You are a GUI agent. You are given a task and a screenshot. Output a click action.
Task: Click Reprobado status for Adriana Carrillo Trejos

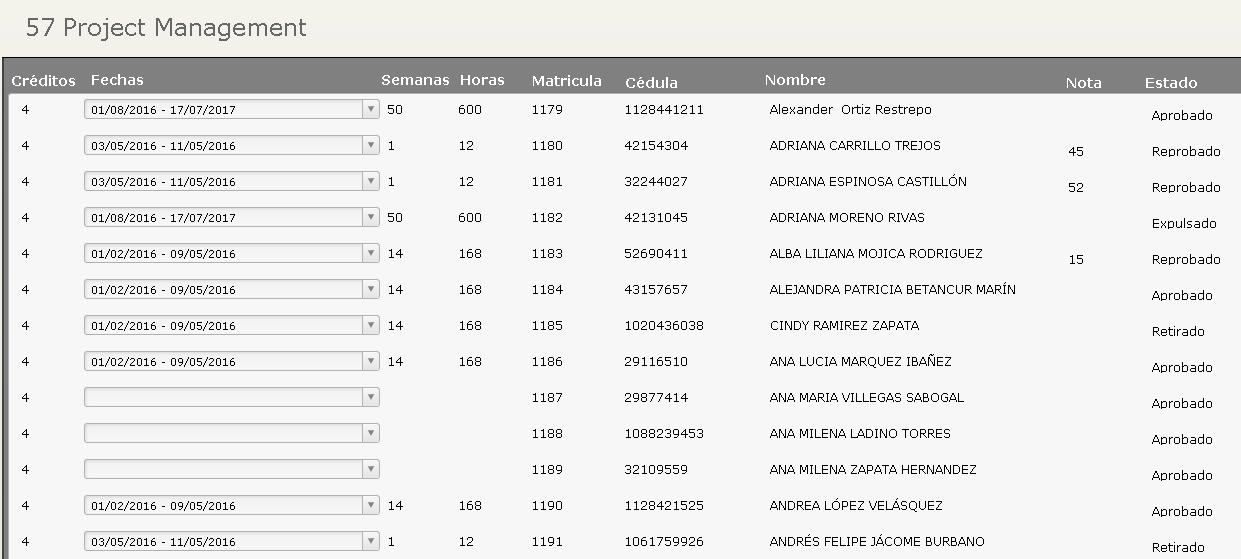(1186, 151)
